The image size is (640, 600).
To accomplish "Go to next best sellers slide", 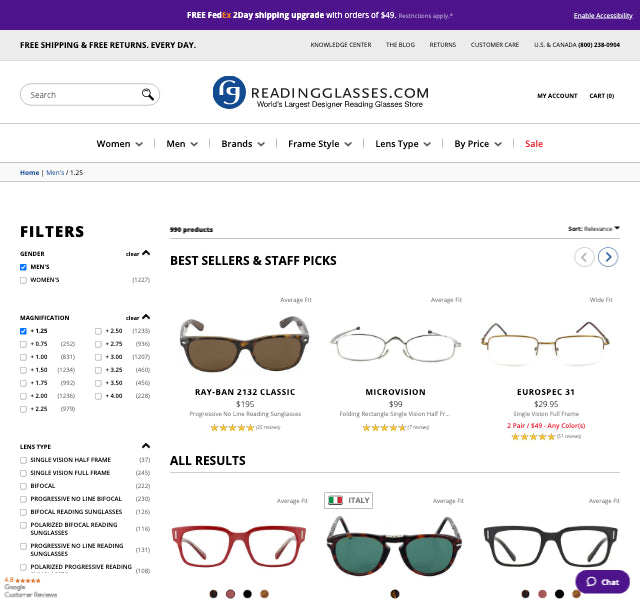I will point(608,257).
